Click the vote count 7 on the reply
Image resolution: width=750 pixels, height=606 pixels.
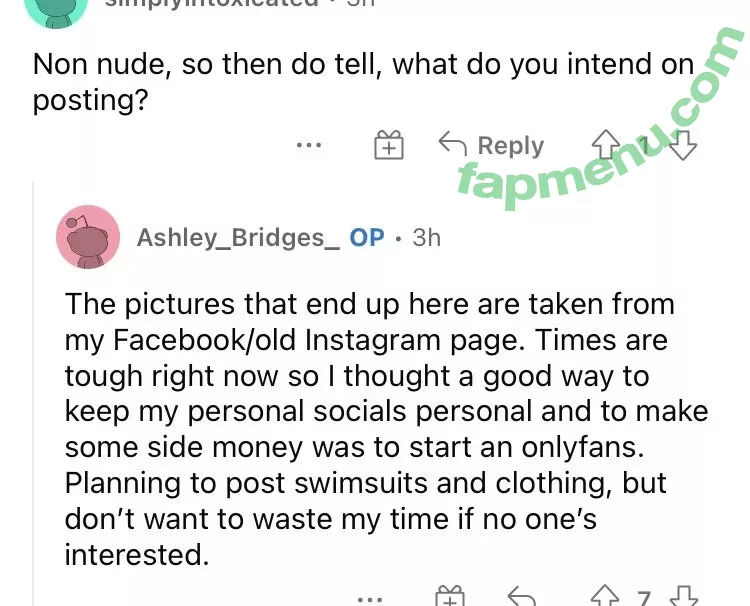[644, 598]
